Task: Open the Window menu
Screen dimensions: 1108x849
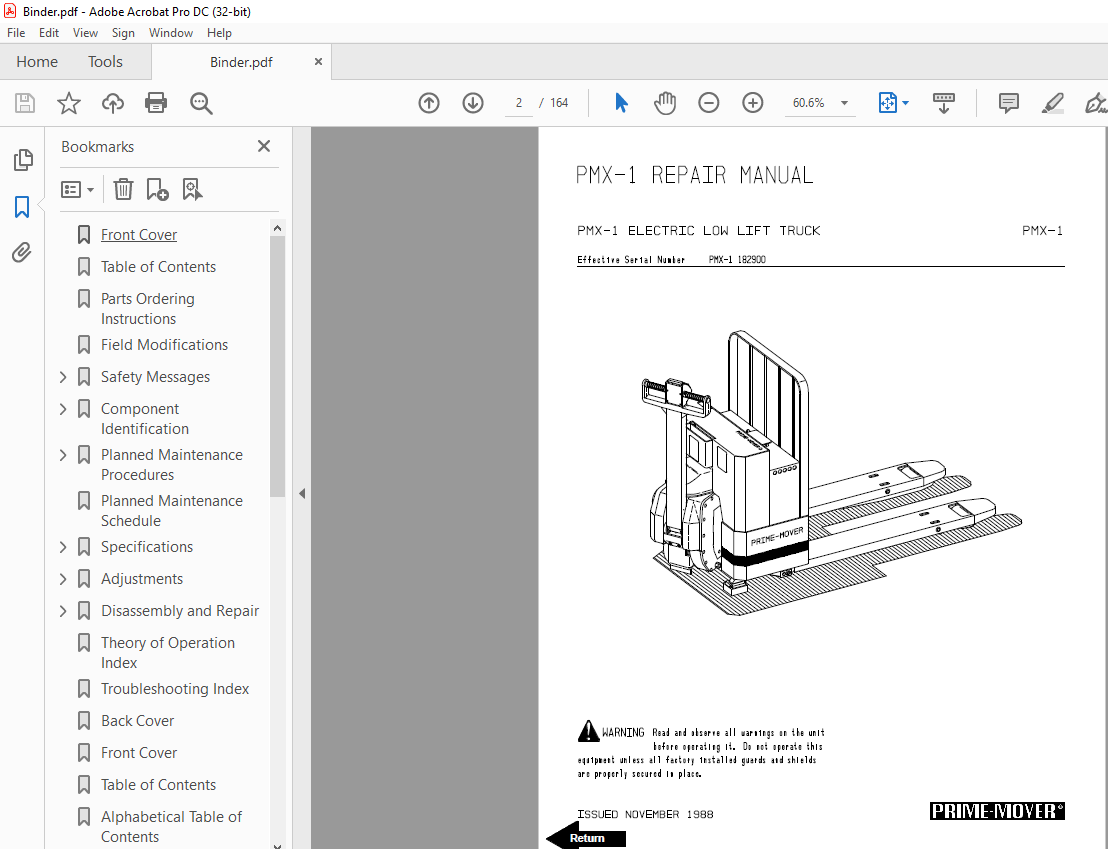Action: (170, 33)
